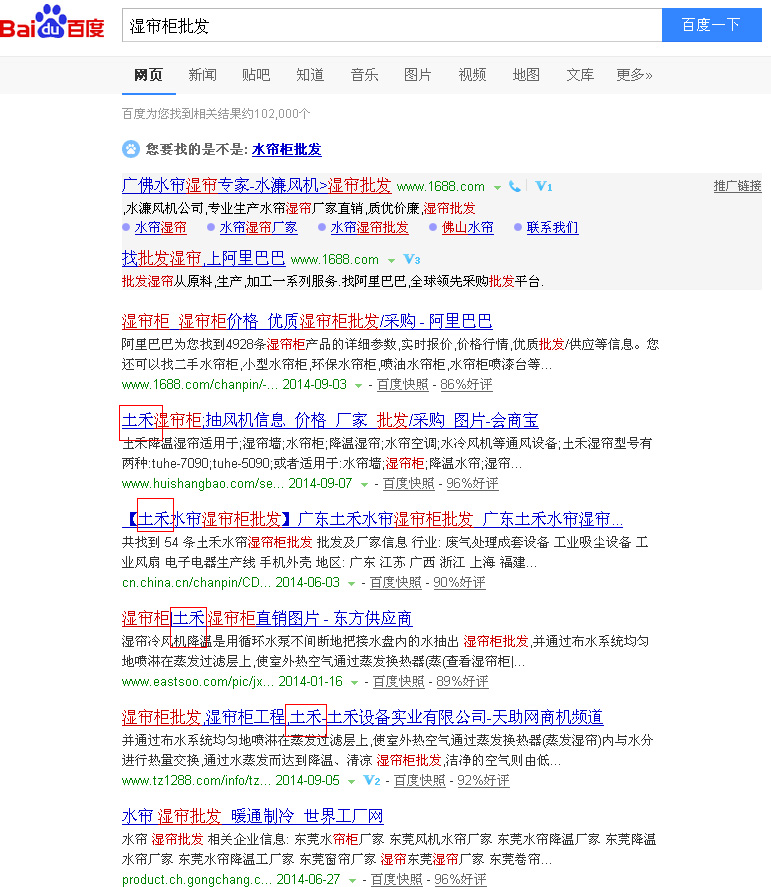Open arrow menu after eastsoo.com 2014-01-16

(x=355, y=683)
